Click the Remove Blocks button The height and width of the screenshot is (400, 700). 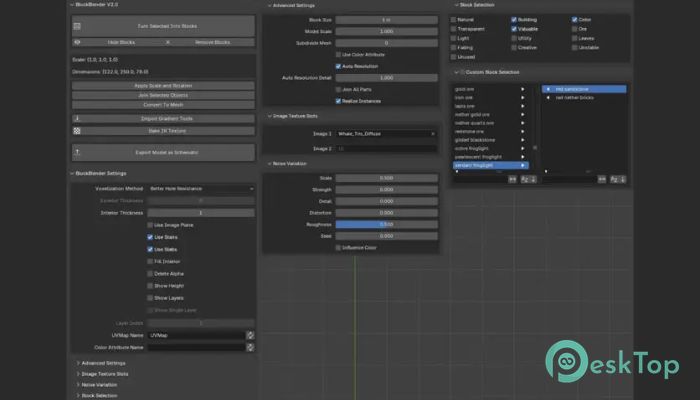click(212, 42)
